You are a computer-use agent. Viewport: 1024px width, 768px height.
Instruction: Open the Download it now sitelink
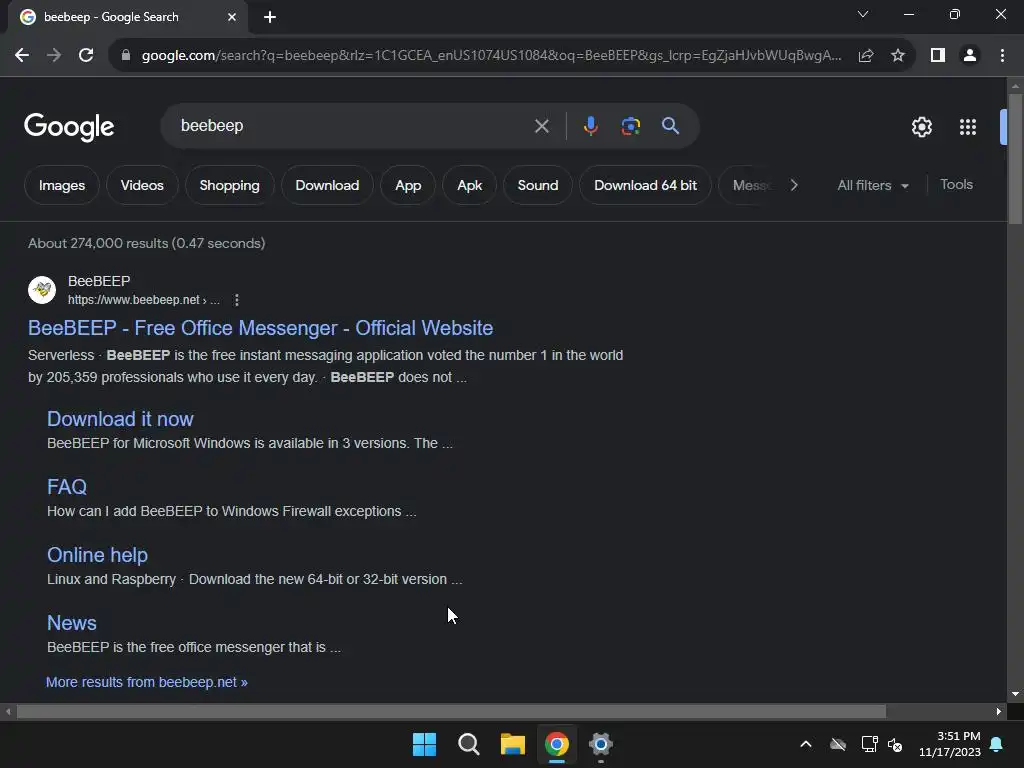click(x=120, y=419)
